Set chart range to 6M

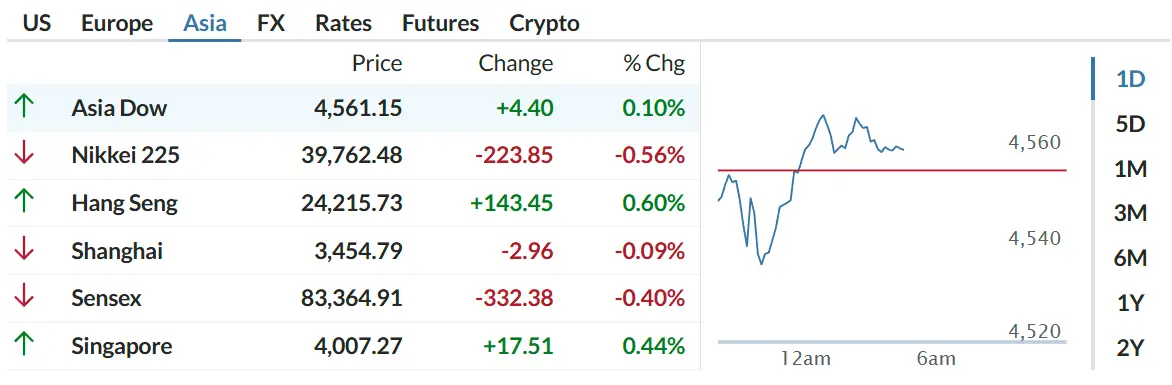[x=1130, y=258]
